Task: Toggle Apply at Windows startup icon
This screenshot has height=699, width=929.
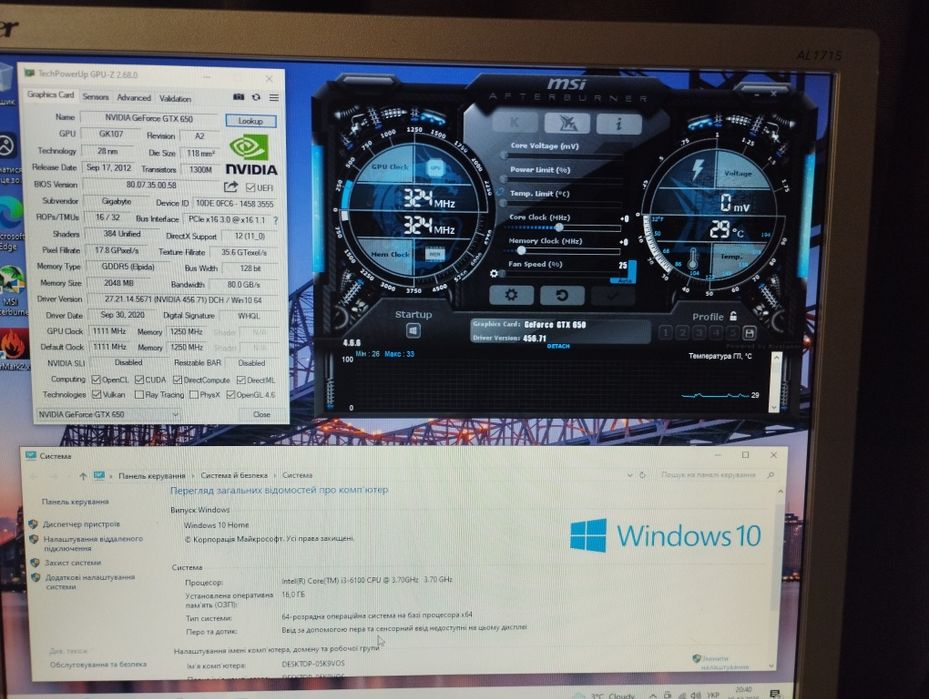Action: (413, 331)
